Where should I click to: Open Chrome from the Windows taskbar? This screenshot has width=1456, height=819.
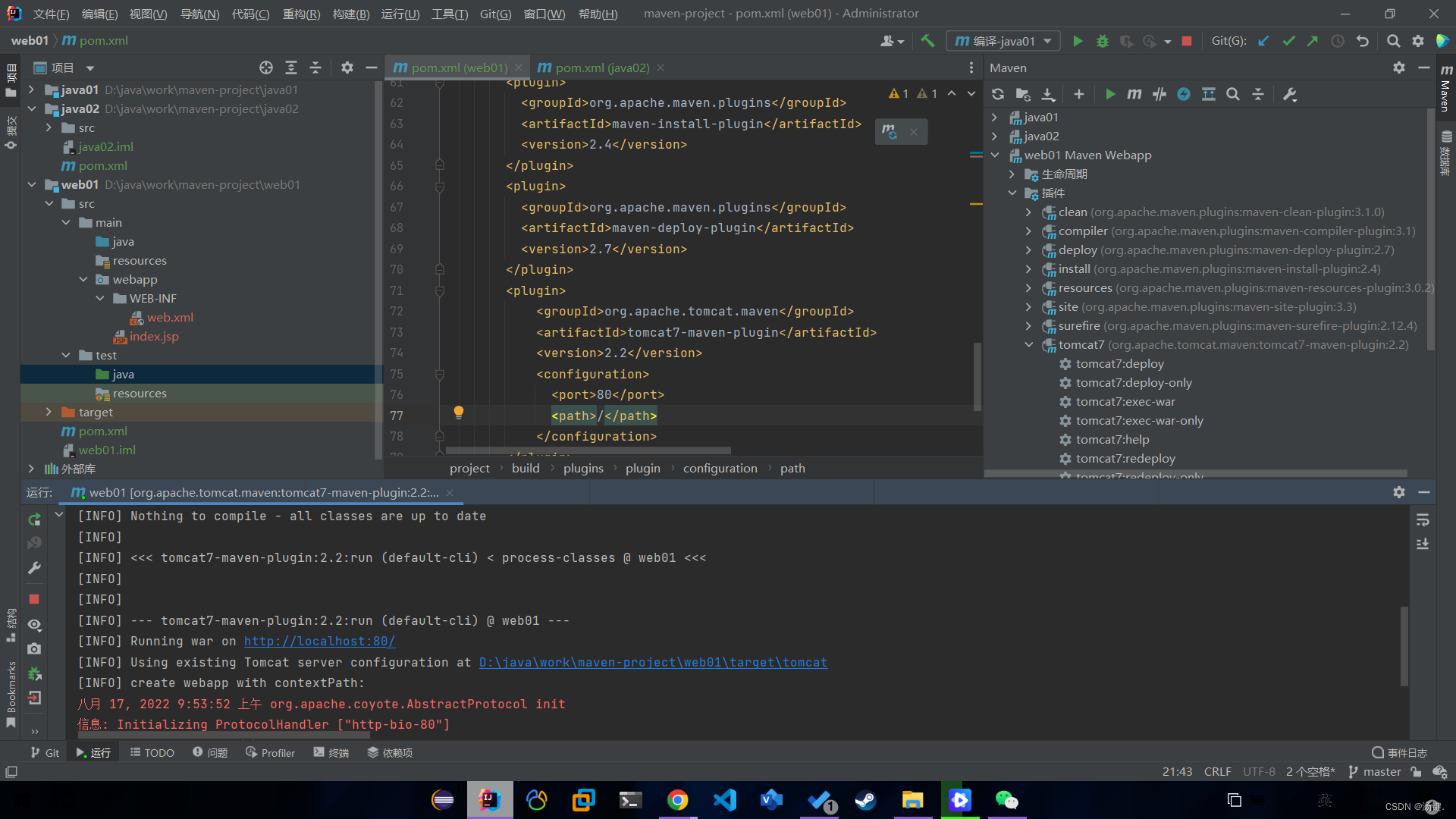click(677, 800)
